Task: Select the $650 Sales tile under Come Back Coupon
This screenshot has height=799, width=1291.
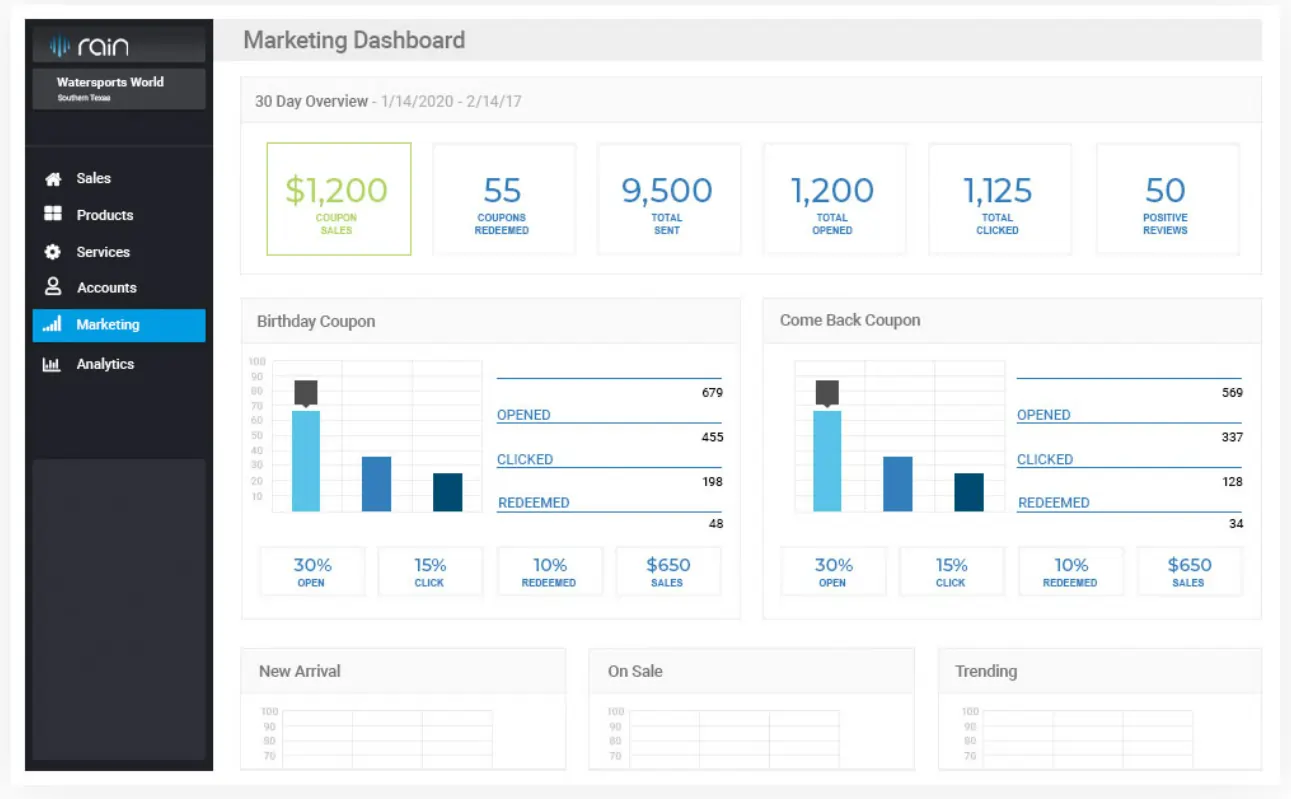Action: 1190,572
